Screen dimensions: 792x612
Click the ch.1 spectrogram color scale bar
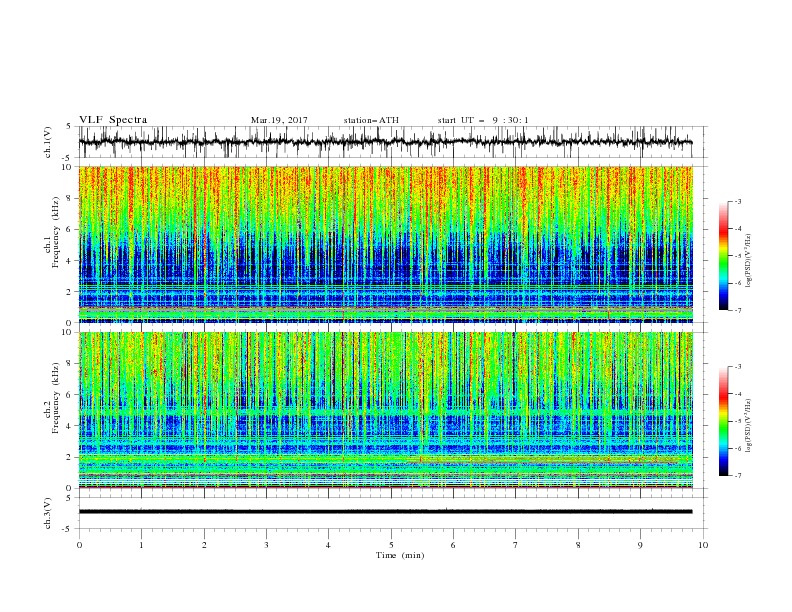coord(723,255)
